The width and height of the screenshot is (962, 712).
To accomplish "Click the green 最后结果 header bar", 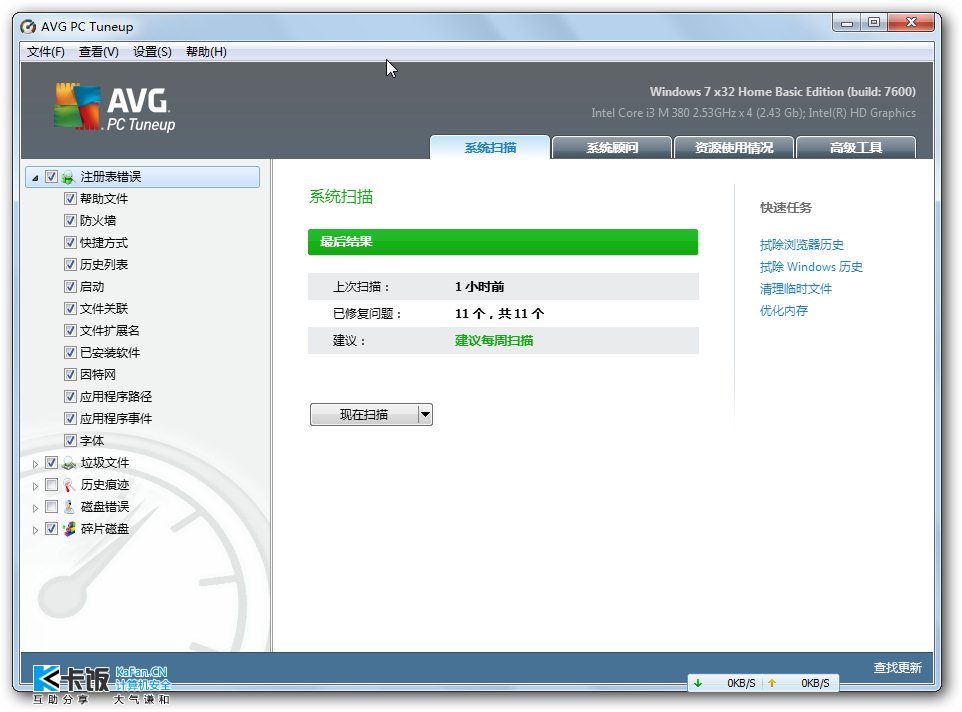I will pos(502,242).
